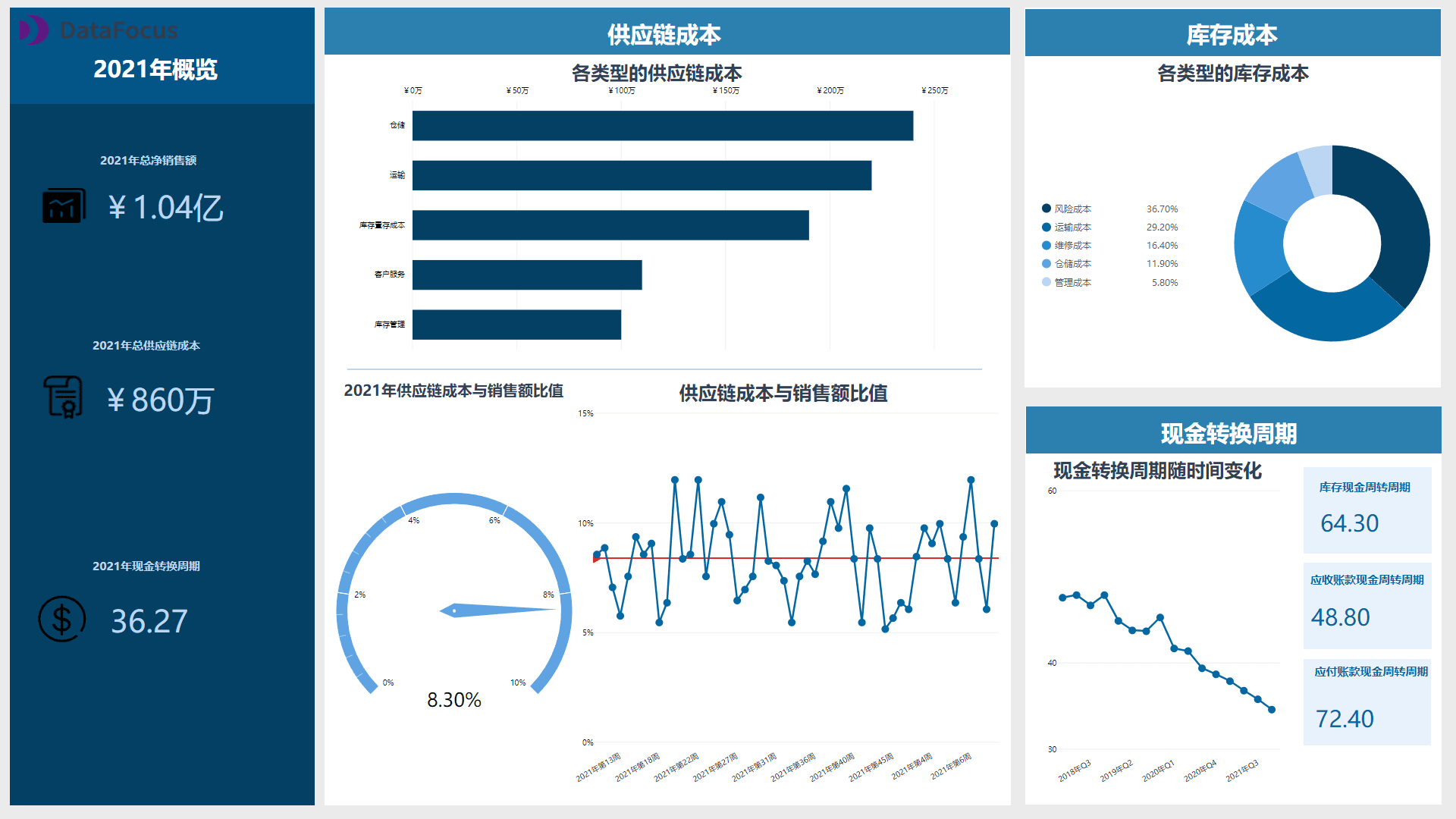
Task: Click the 29.20% legend percentage
Action: click(1162, 227)
